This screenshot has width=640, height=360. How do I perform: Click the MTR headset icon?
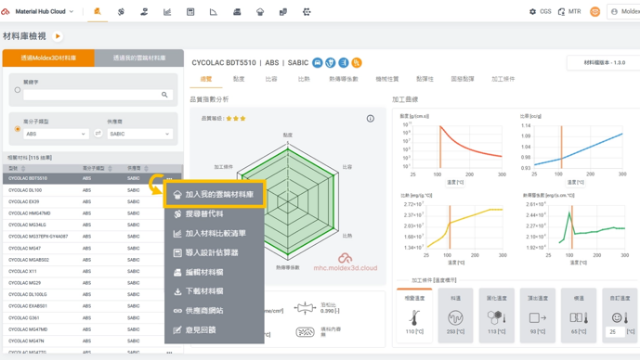pyautogui.click(x=562, y=12)
